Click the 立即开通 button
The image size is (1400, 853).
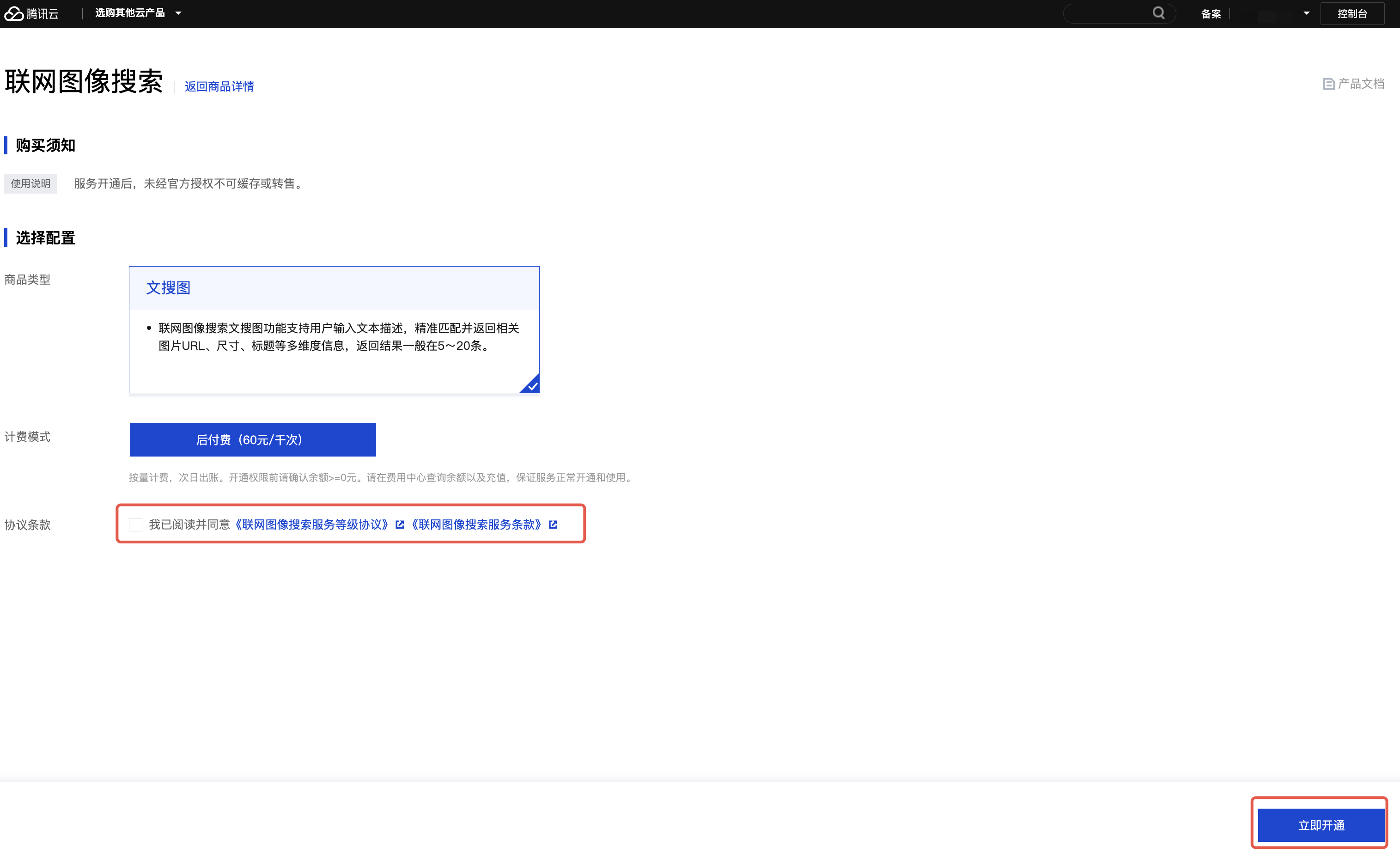1321,825
